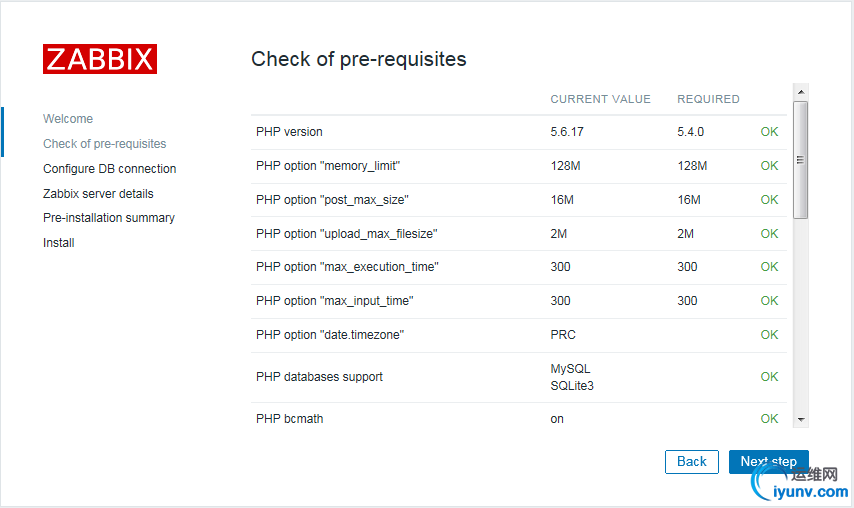Open Configure DB connection step

click(110, 169)
